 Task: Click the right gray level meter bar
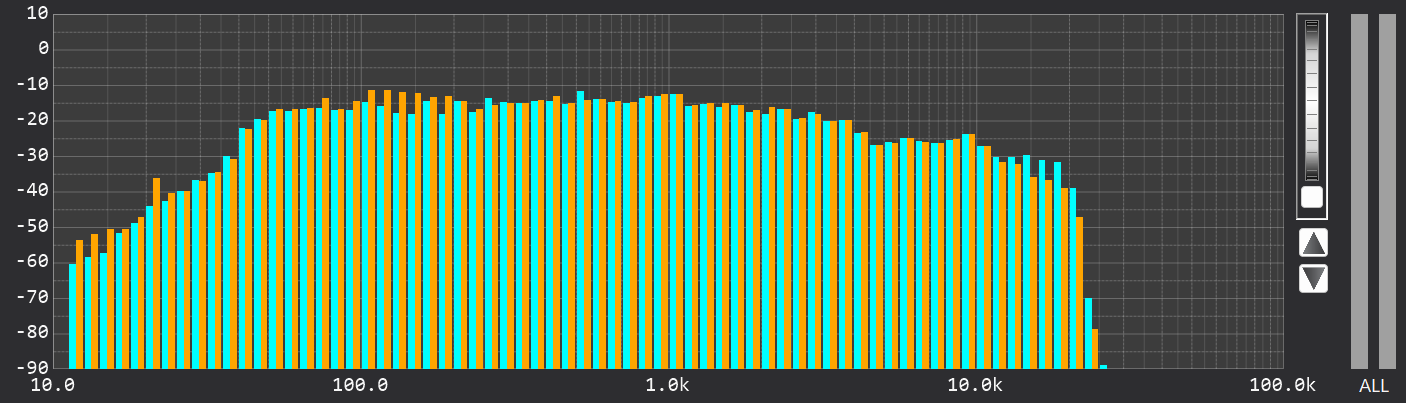point(1387,190)
